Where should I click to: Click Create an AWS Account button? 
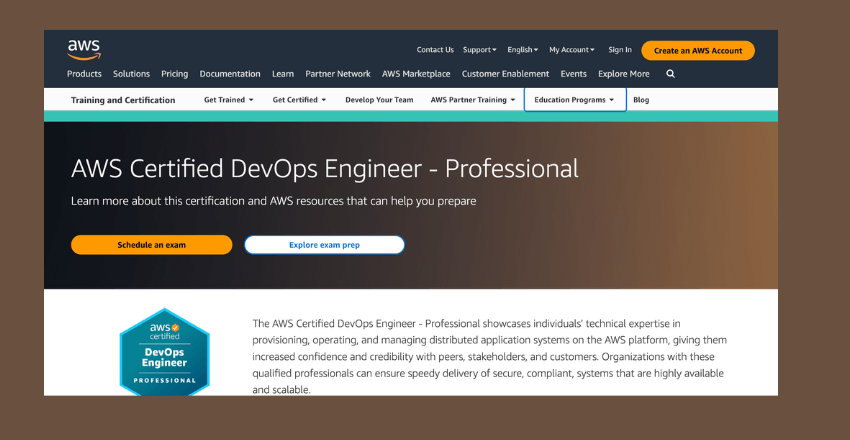click(x=698, y=50)
